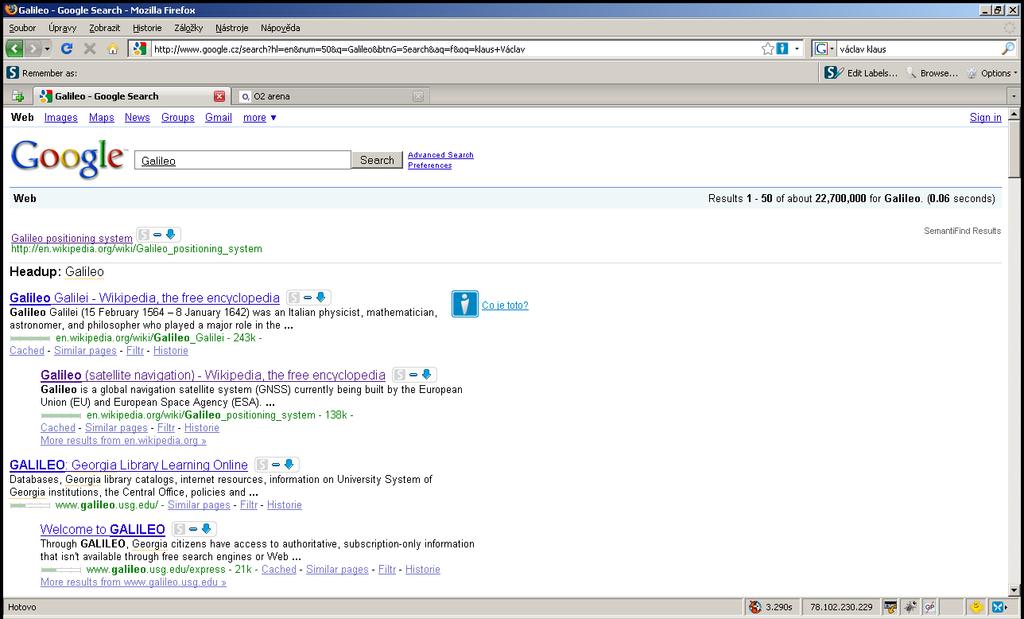Open the Preferences link
Screen dimensions: 1024x619
click(430, 165)
